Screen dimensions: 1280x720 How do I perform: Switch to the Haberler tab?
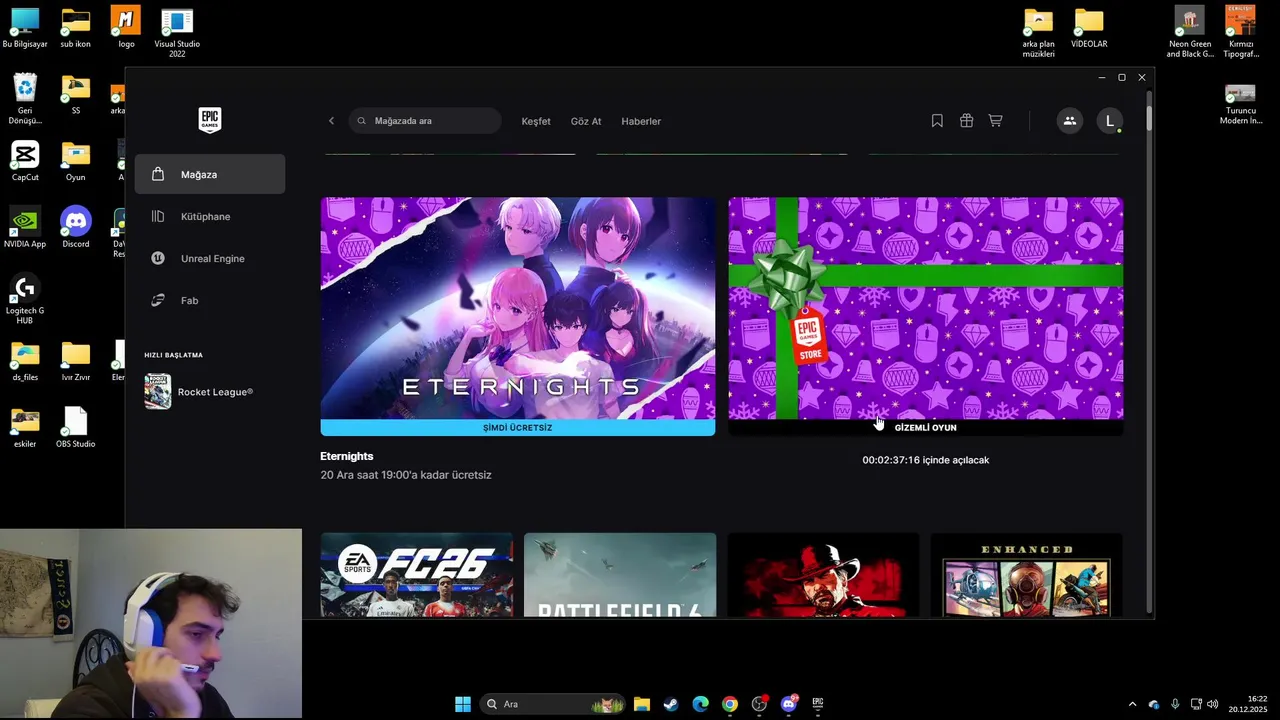click(x=641, y=121)
